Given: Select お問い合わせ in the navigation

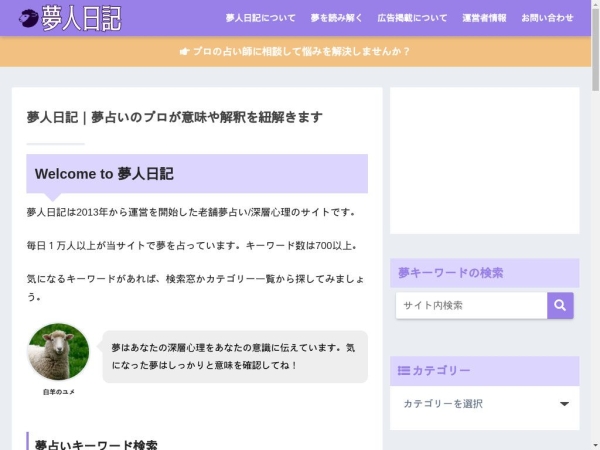Looking at the screenshot, I should 547,18.
